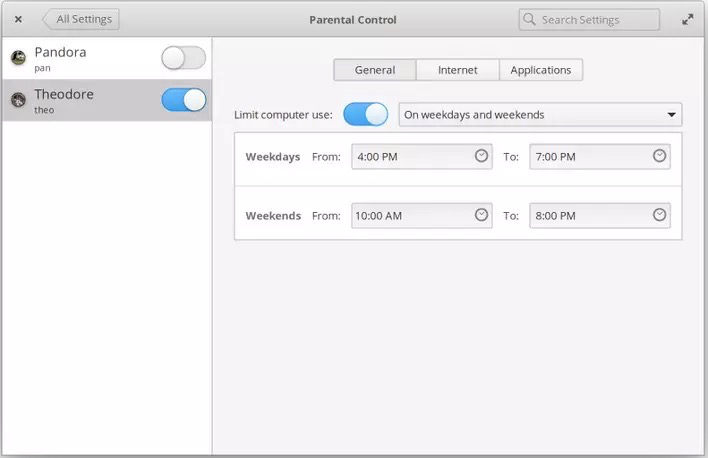708x458 pixels.
Task: Go back to All Settings
Action: pyautogui.click(x=81, y=19)
